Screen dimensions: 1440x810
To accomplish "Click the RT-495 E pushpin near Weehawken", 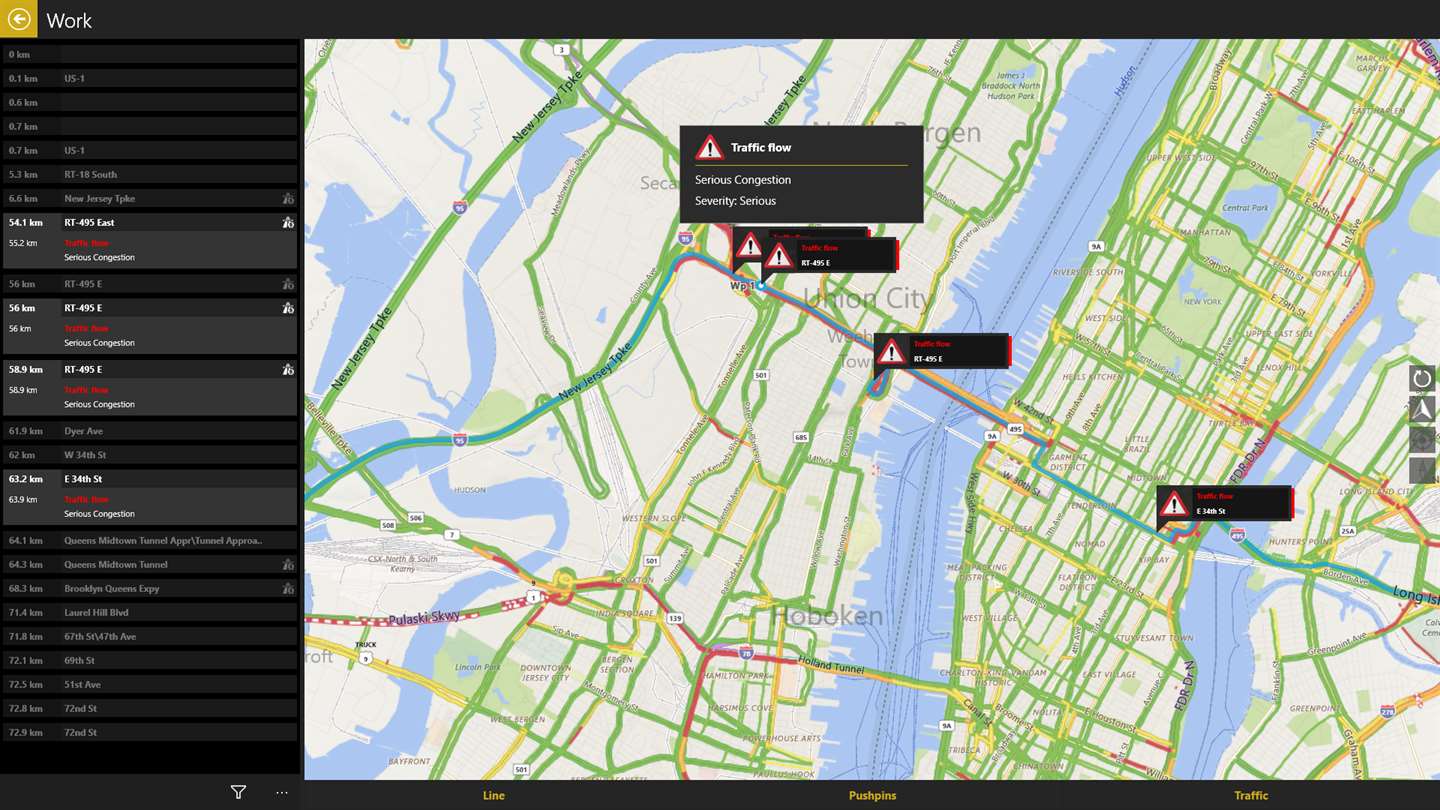I will 941,351.
